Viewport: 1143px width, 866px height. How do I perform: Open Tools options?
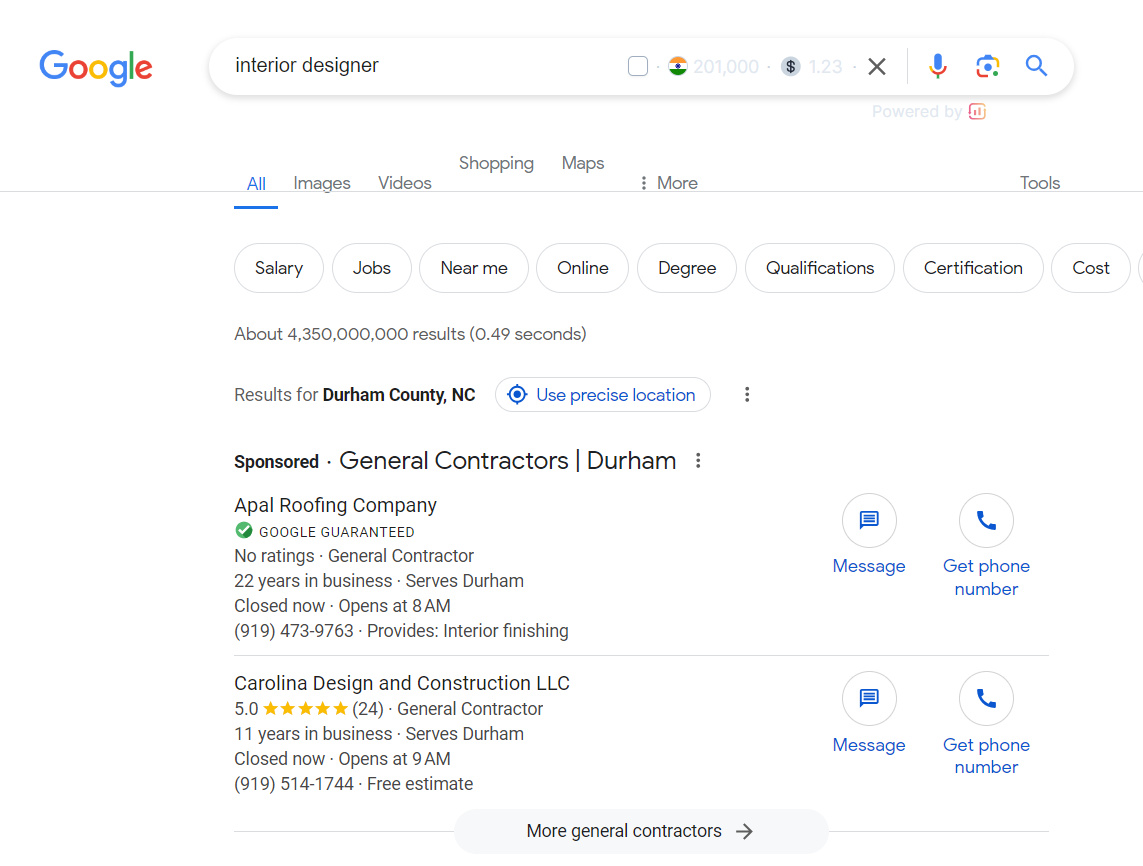pyautogui.click(x=1040, y=182)
